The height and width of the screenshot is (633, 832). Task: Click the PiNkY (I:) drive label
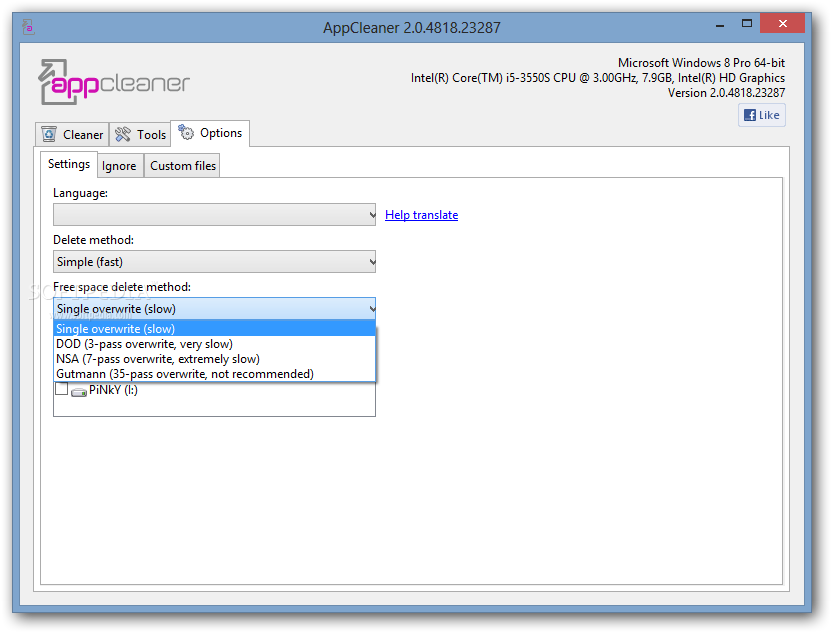click(x=113, y=390)
